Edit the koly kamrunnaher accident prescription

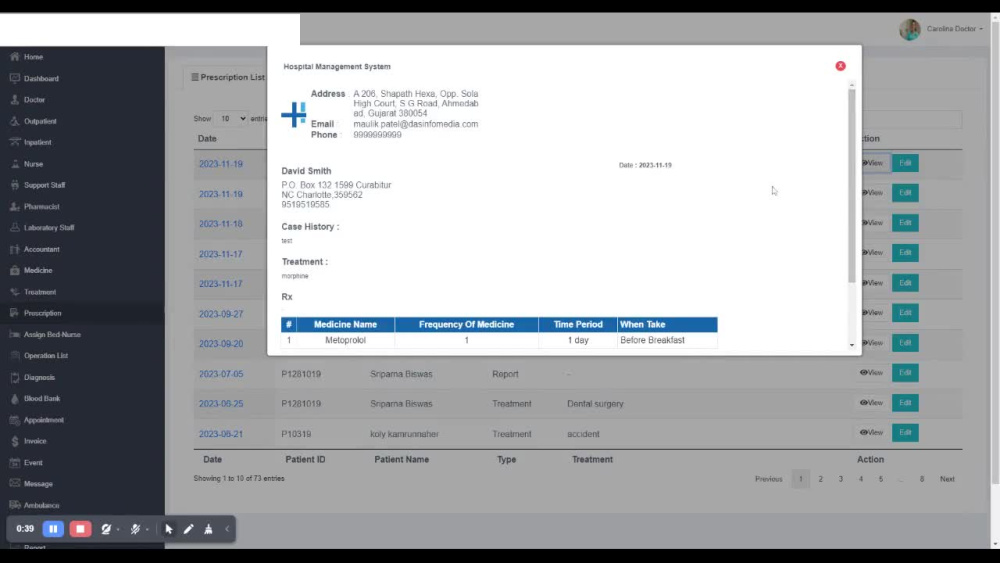[x=905, y=432]
